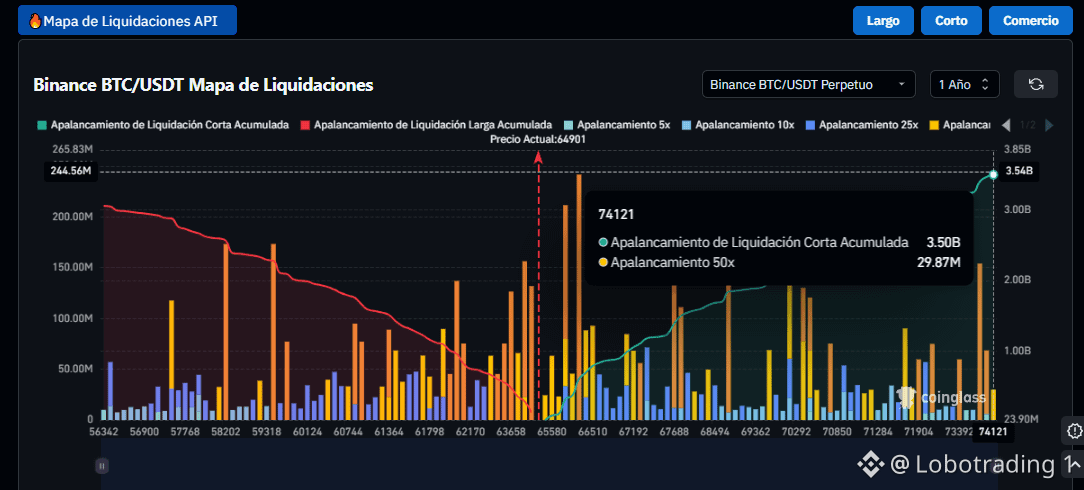This screenshot has height=490, width=1084.
Task: Toggle Liquidación Corta Acumulada legend series
Action: tap(163, 125)
